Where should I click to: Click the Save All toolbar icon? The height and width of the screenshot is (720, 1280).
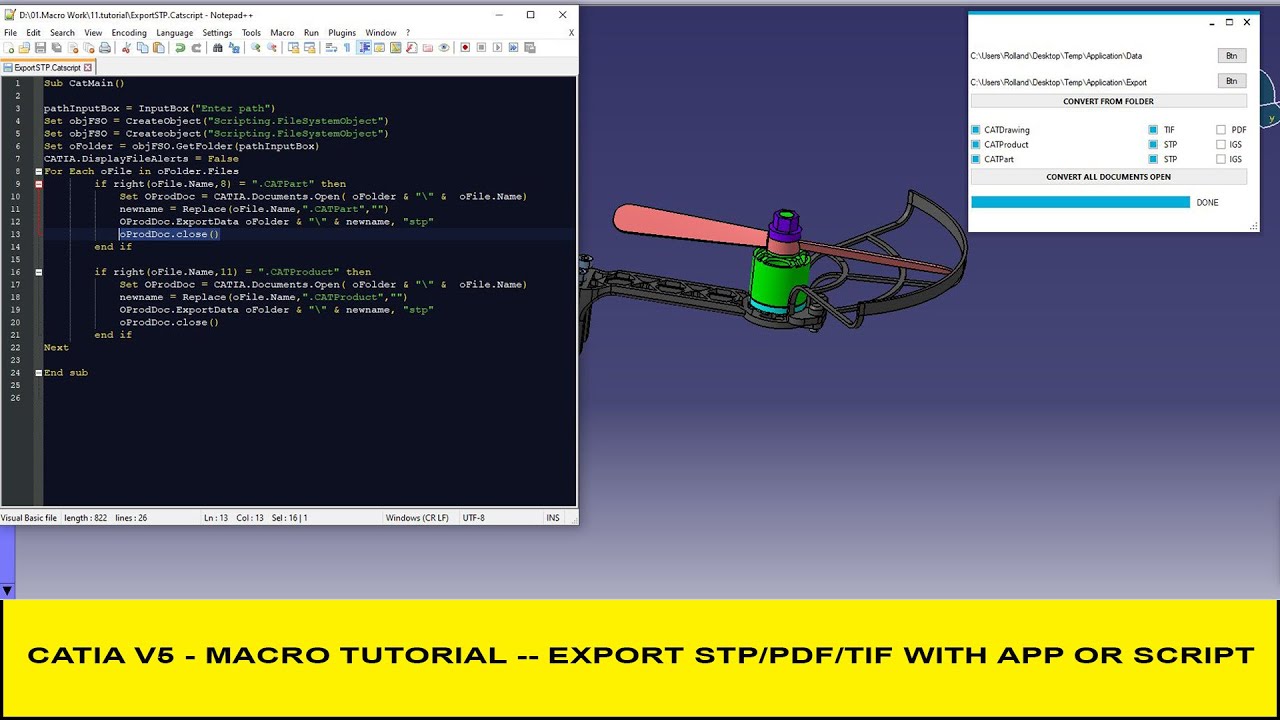coord(57,48)
